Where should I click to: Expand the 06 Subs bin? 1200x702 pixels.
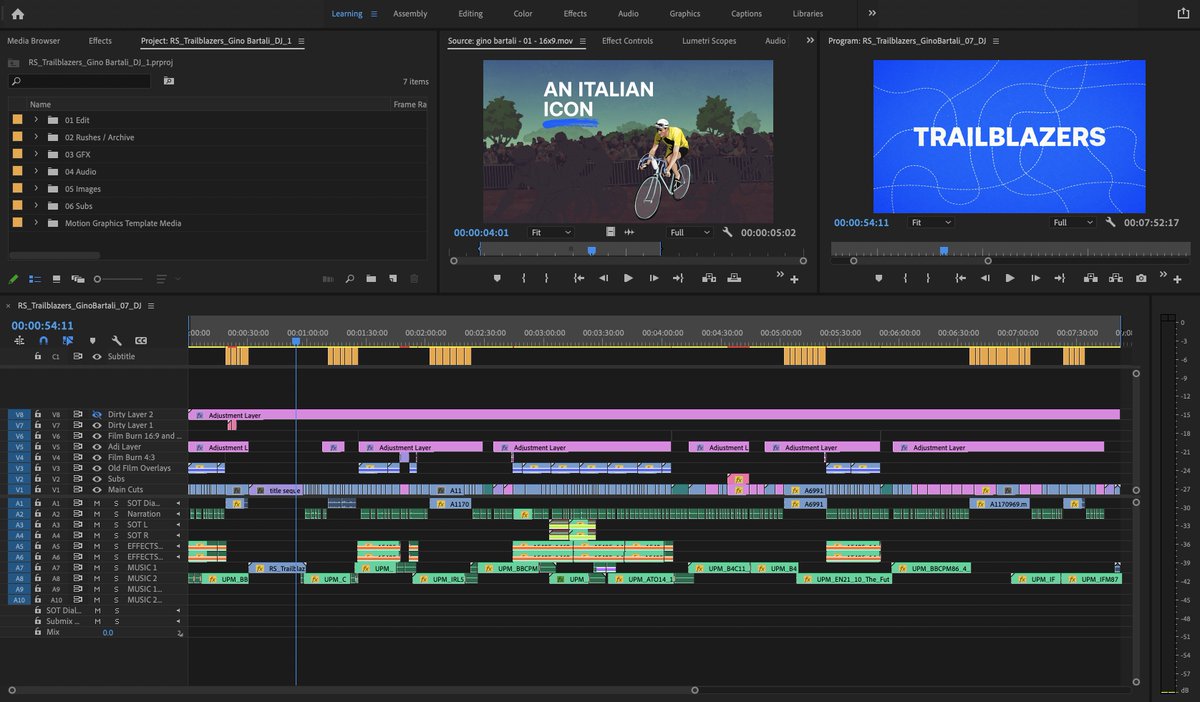(36, 206)
